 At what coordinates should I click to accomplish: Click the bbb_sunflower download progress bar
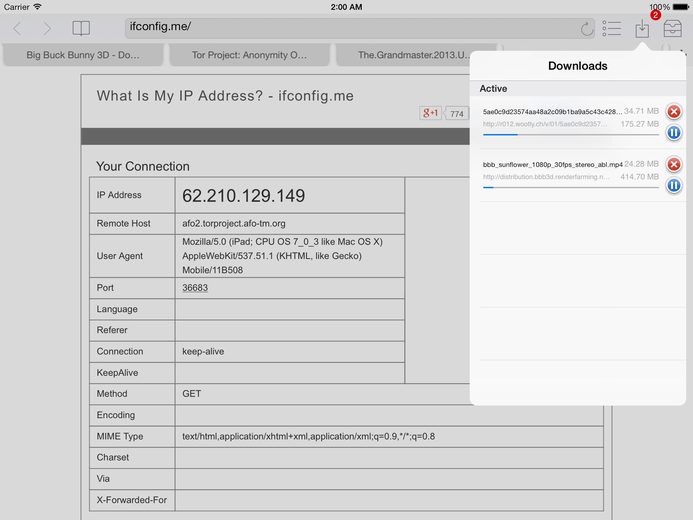pos(571,187)
